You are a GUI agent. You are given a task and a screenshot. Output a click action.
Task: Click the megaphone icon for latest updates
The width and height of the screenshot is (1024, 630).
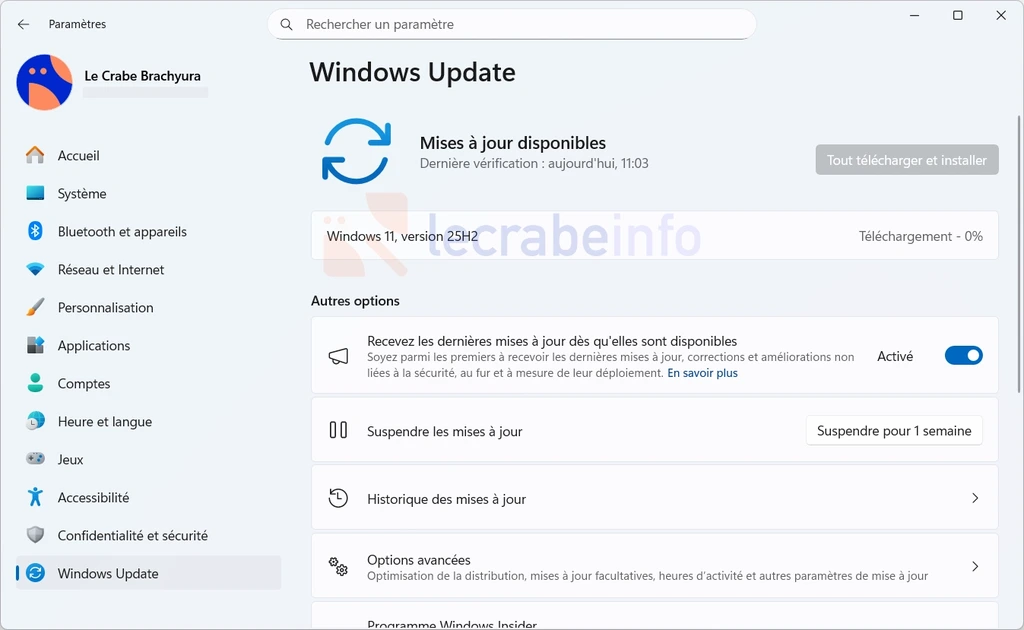pos(338,356)
